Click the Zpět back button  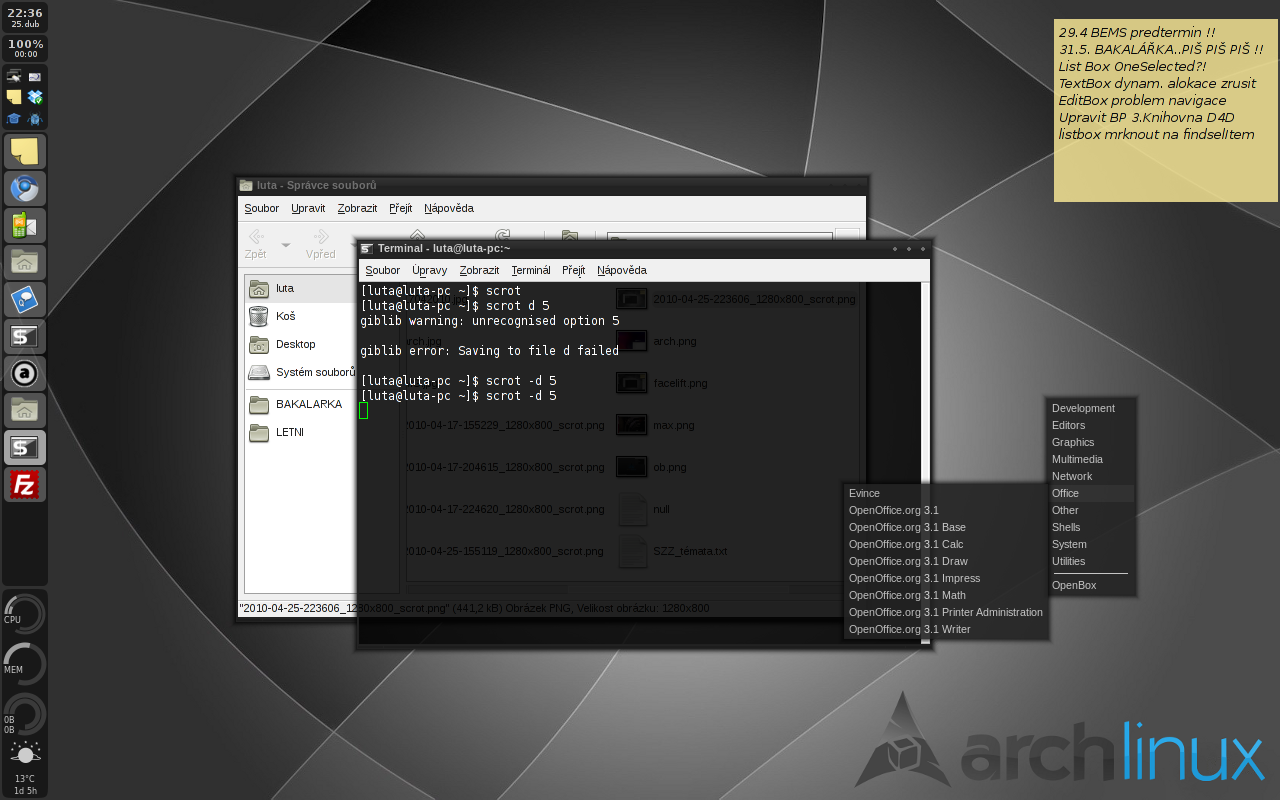pyautogui.click(x=256, y=243)
